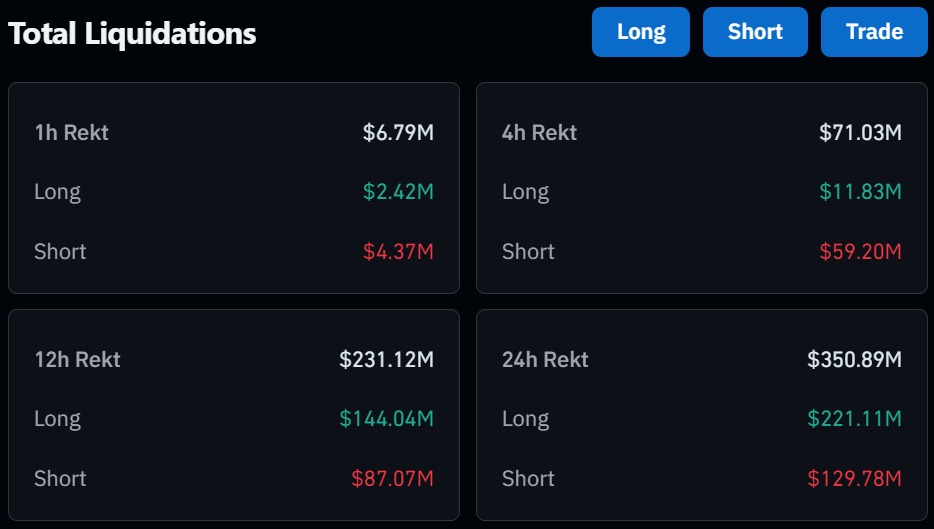
Task: Select the 1h Rekt total $6.79M
Action: (x=398, y=132)
